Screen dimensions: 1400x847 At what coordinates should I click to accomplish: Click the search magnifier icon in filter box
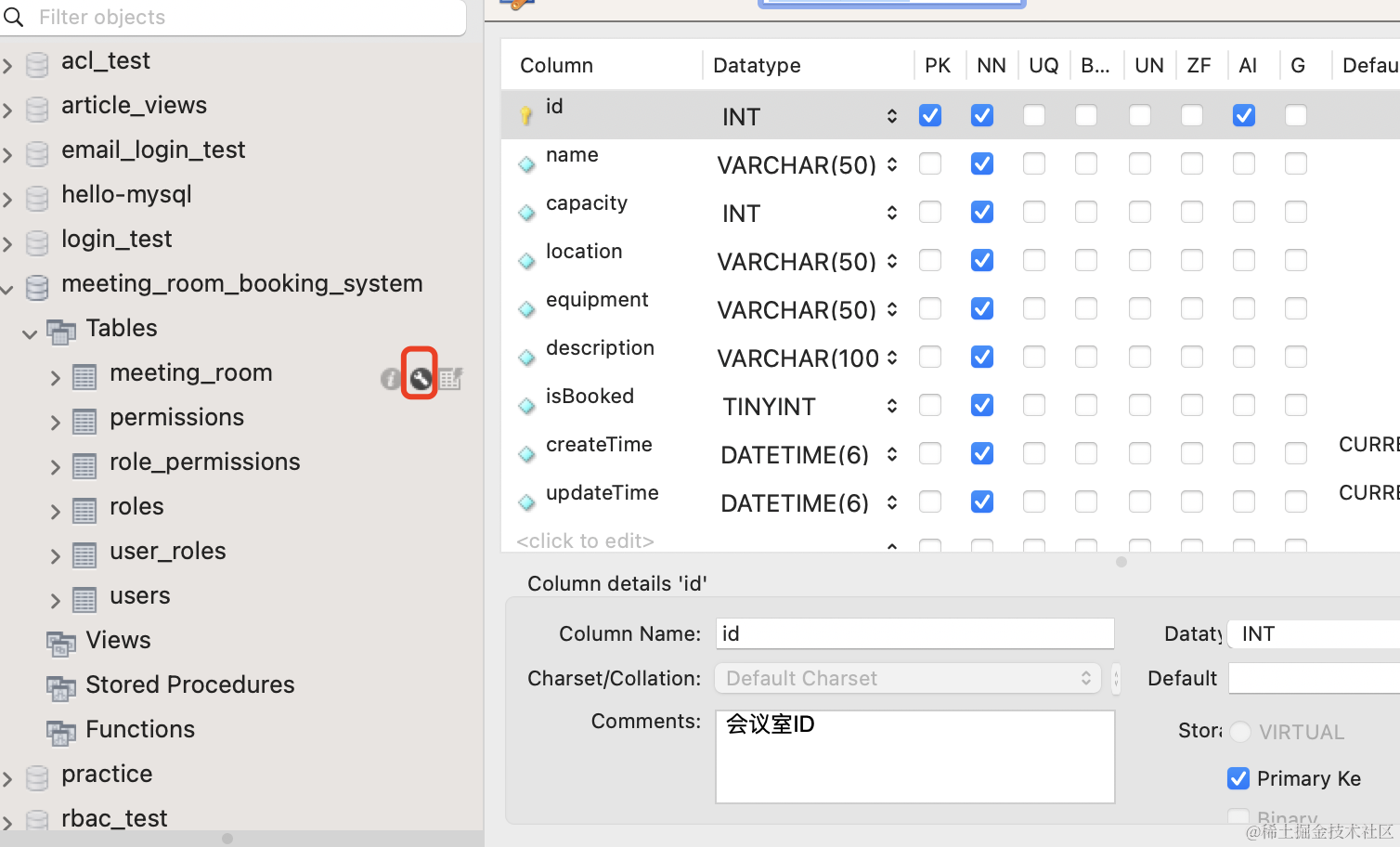(15, 17)
